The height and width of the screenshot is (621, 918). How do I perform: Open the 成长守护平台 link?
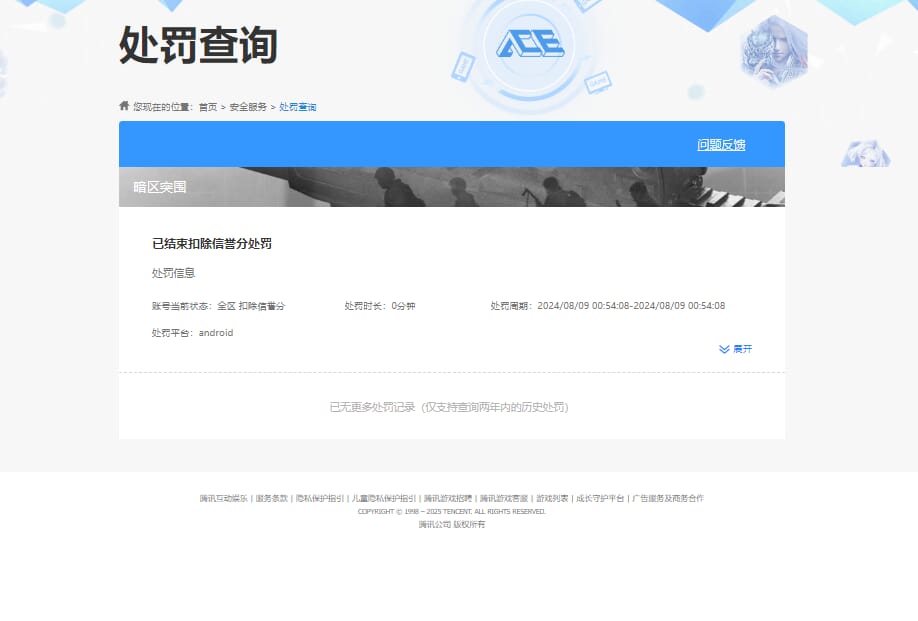(603, 497)
